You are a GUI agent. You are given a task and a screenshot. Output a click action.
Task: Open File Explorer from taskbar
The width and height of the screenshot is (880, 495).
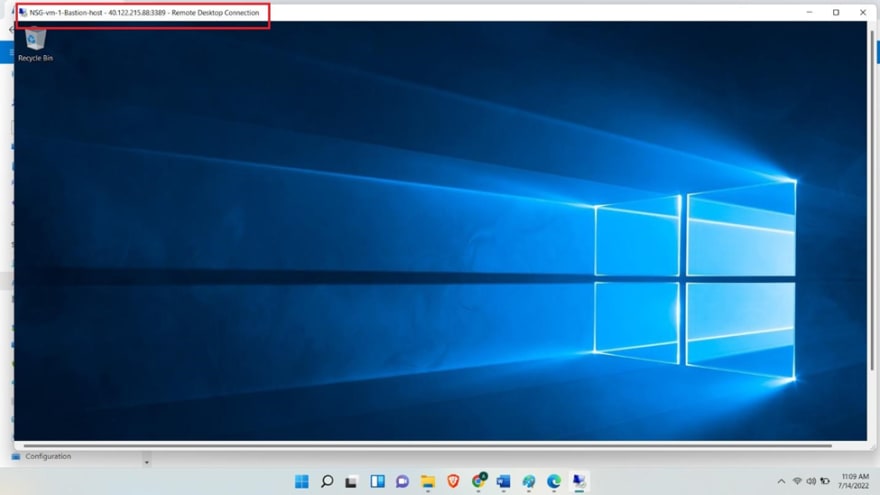428,481
